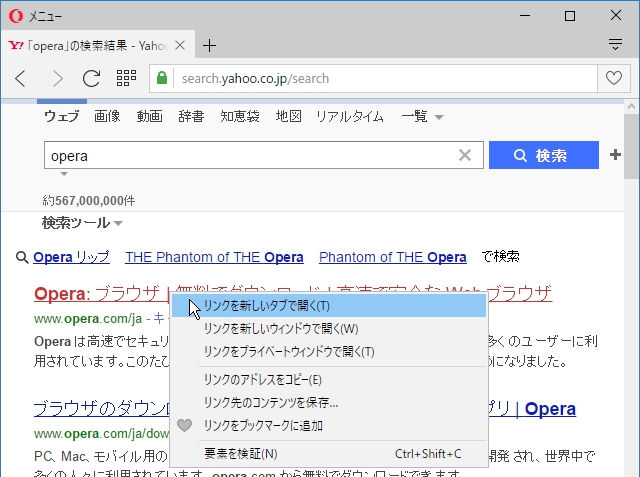Select the リアルタイム search category
The image size is (640, 477).
[350, 116]
